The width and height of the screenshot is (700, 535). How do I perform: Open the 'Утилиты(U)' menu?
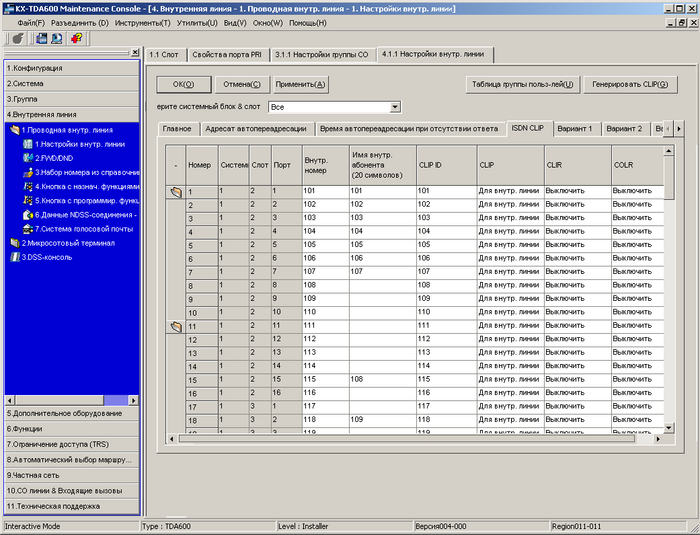pos(198,22)
